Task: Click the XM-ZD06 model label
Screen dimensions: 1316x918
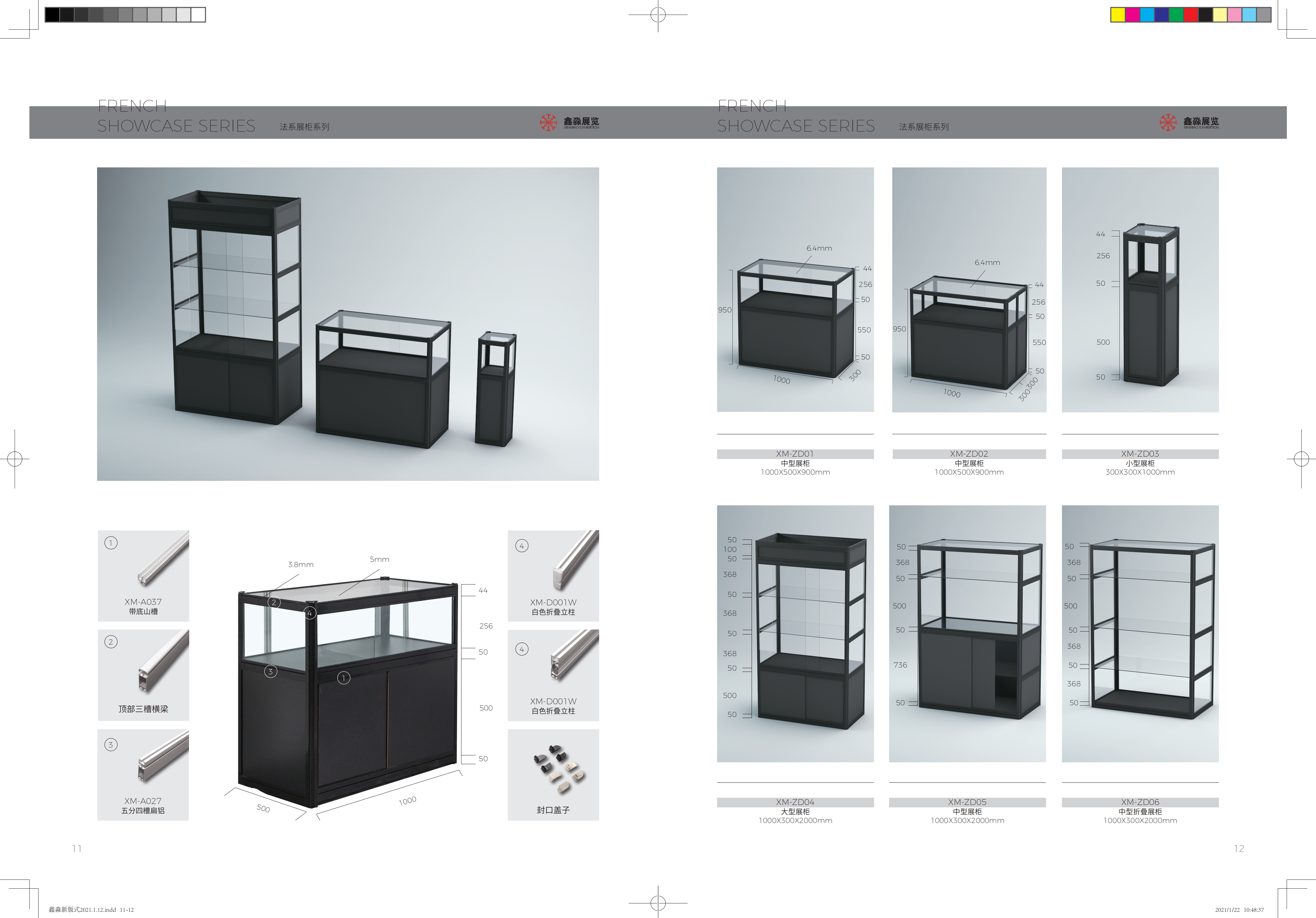Action: tap(1140, 802)
